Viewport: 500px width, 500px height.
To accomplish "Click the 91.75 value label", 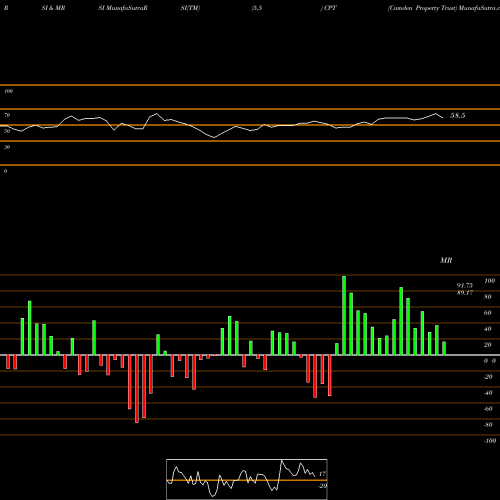I will click(465, 286).
